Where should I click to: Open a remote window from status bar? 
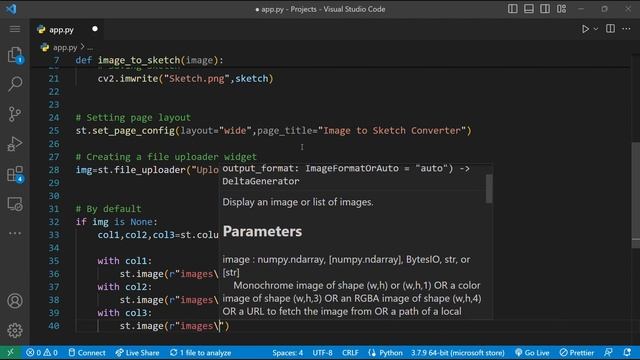click(11, 353)
